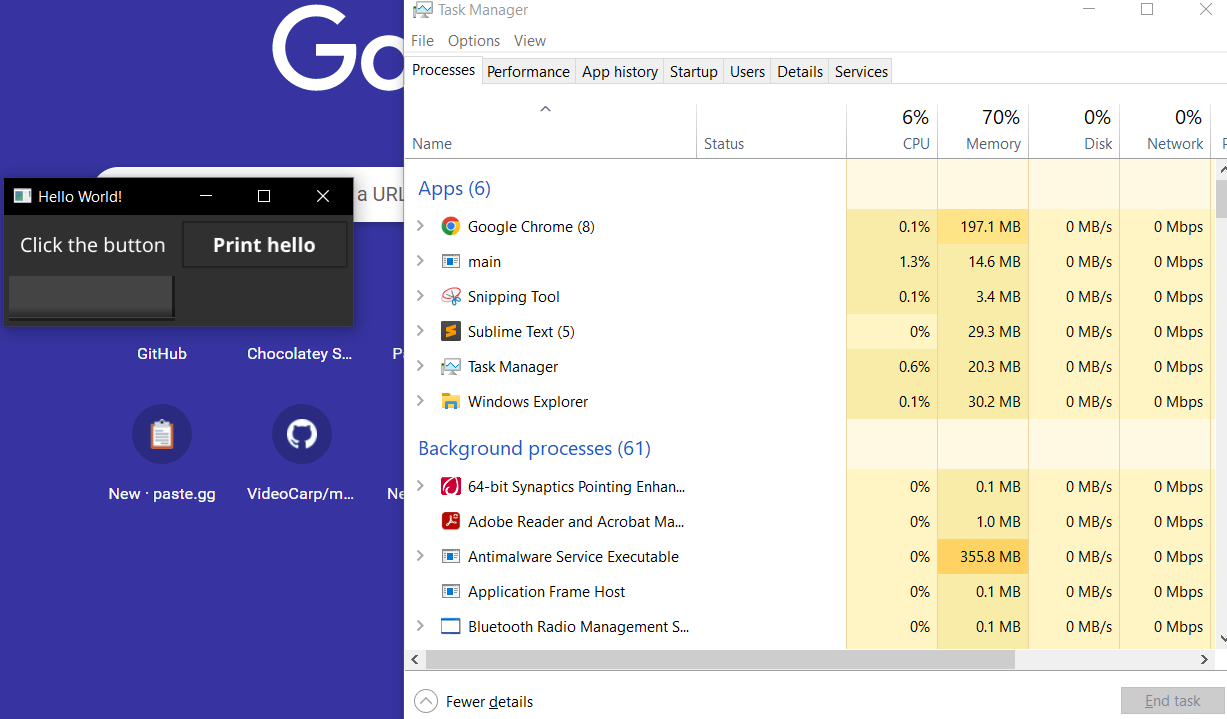This screenshot has width=1227, height=719.
Task: Click the horizontal scrollbar right arrow
Action: coord(1205,660)
